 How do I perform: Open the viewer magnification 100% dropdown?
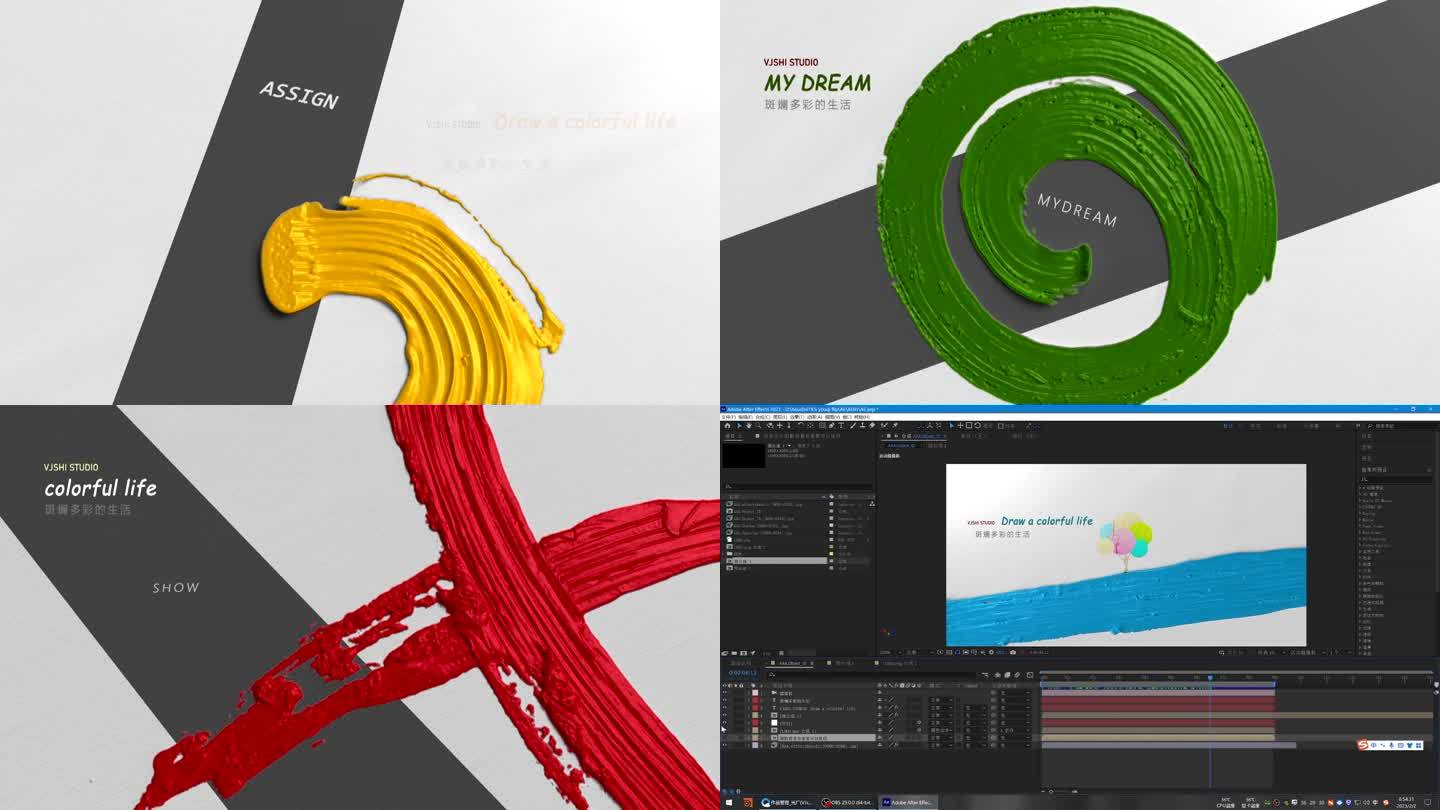tap(888, 652)
